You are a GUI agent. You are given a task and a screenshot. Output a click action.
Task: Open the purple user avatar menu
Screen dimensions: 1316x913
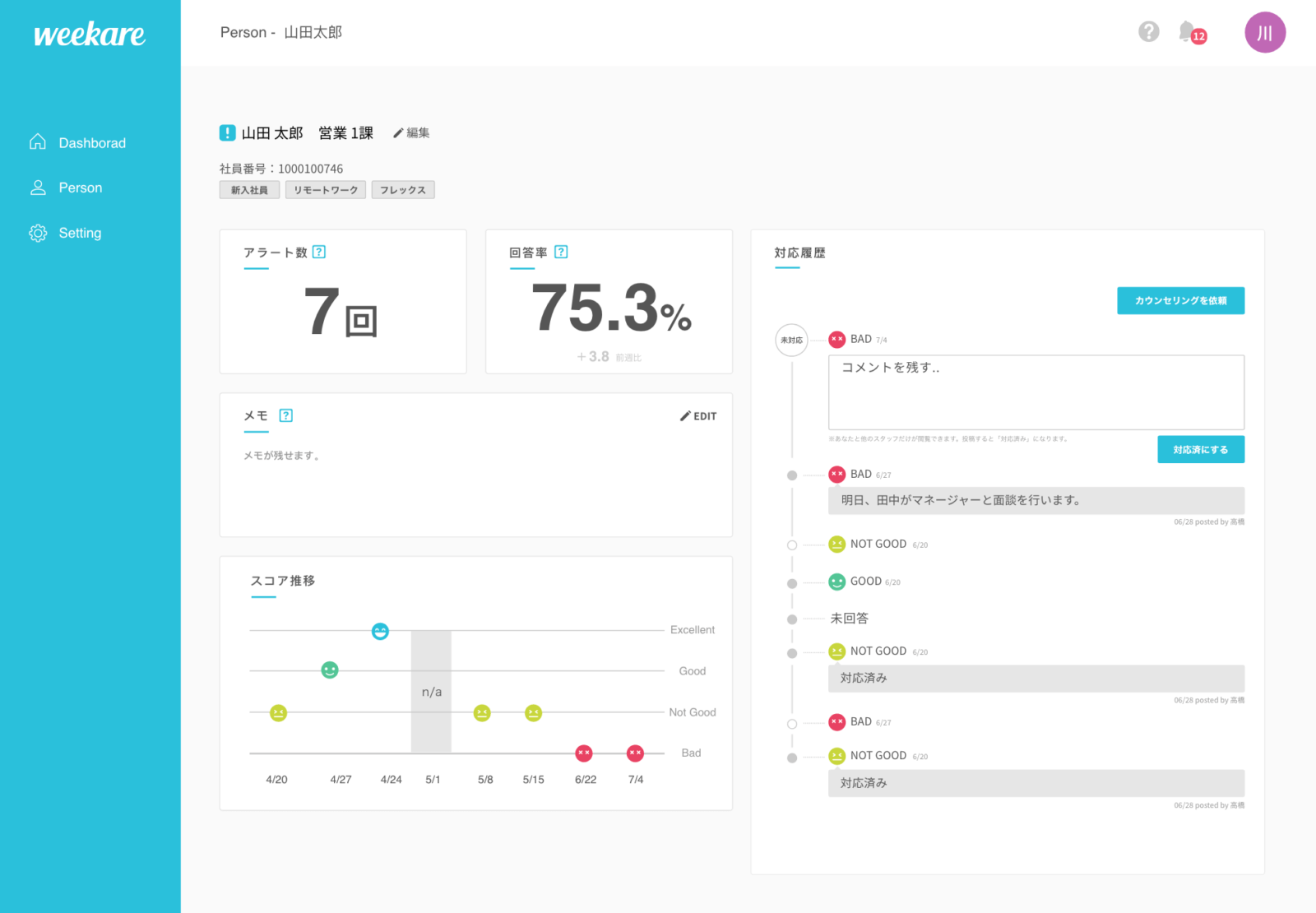pos(1264,33)
